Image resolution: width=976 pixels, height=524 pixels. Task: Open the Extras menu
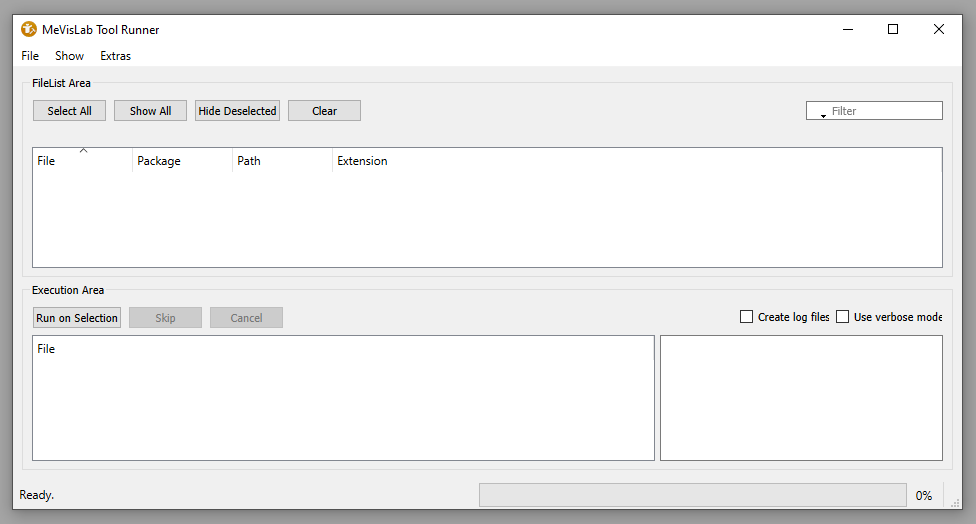pos(115,56)
